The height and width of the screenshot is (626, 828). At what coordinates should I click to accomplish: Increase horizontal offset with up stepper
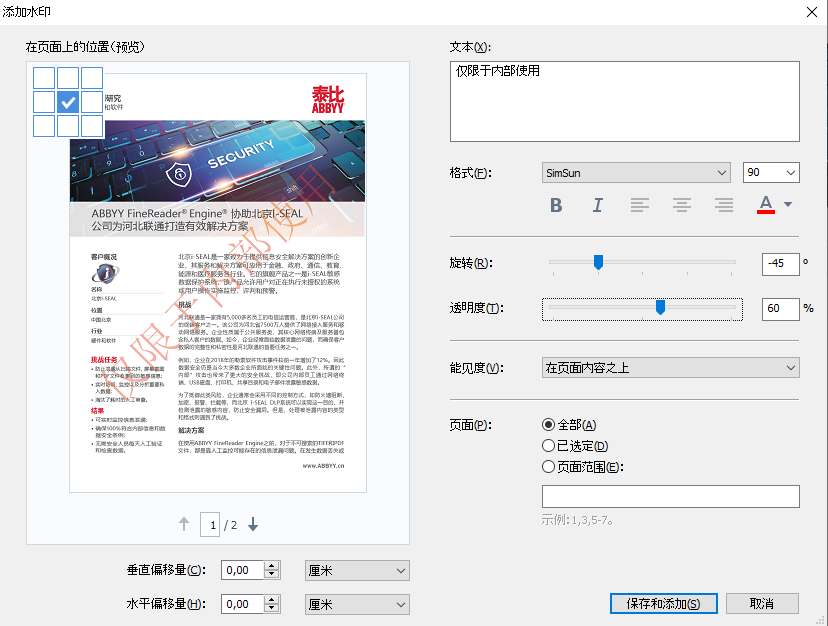click(x=272, y=600)
